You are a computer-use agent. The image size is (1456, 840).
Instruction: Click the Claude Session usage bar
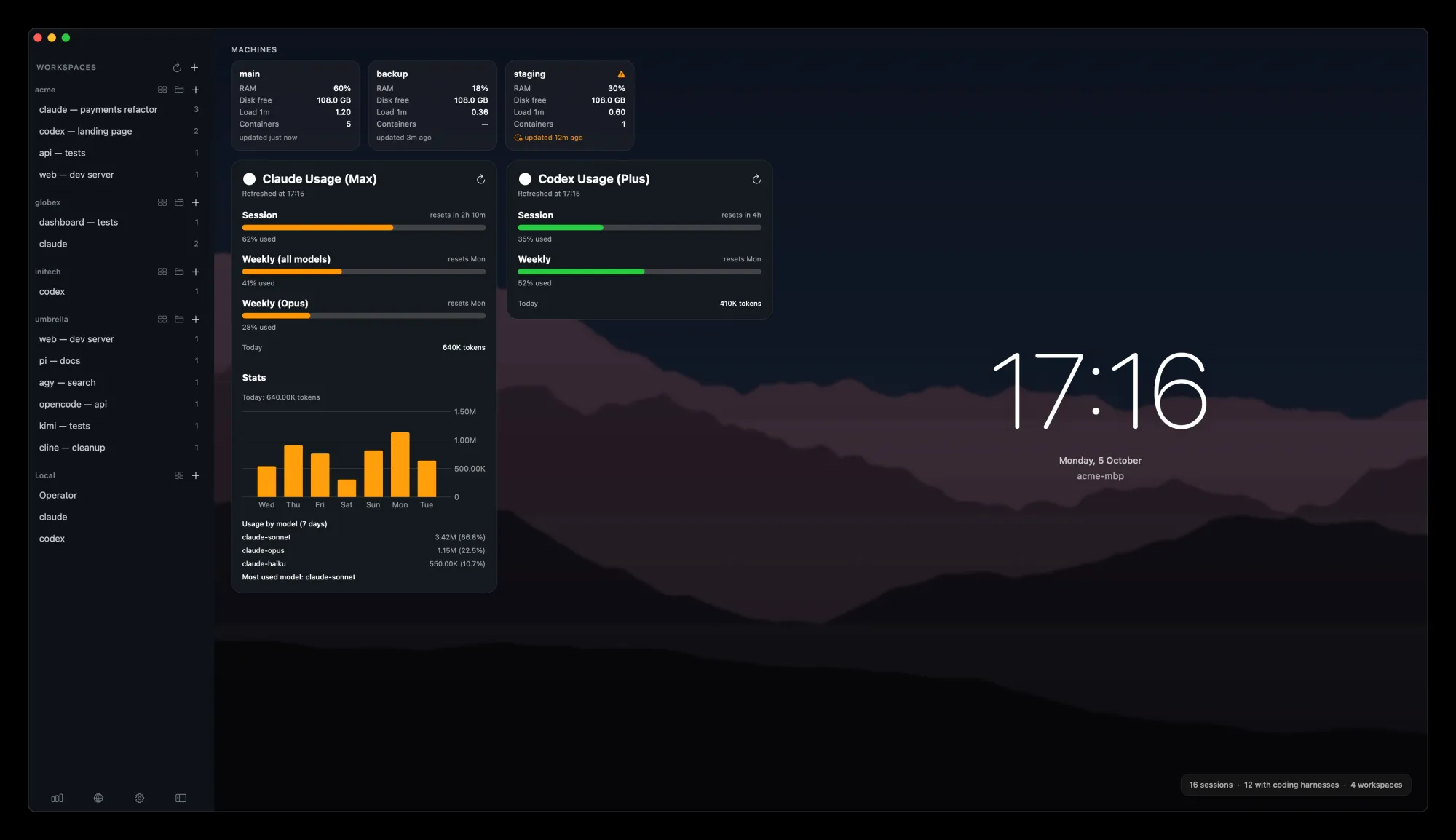(x=363, y=228)
